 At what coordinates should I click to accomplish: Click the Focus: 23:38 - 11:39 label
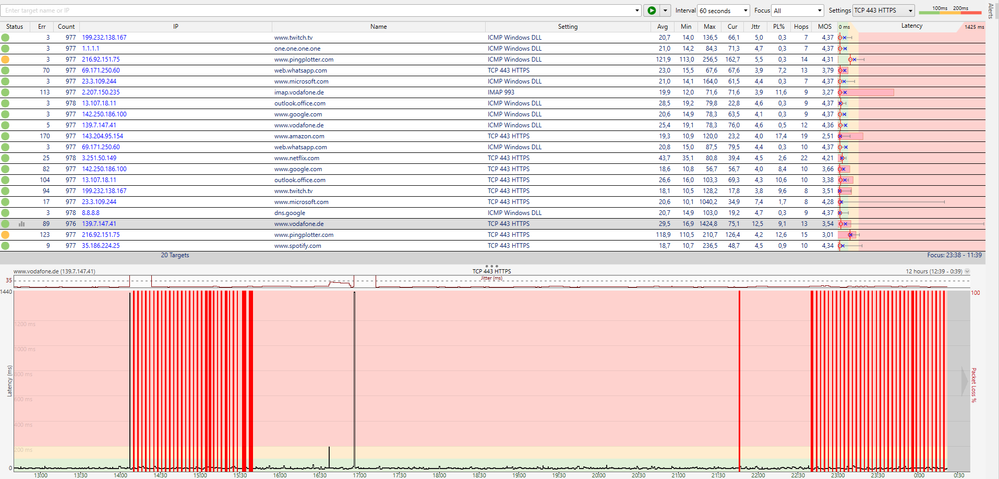tap(956, 255)
